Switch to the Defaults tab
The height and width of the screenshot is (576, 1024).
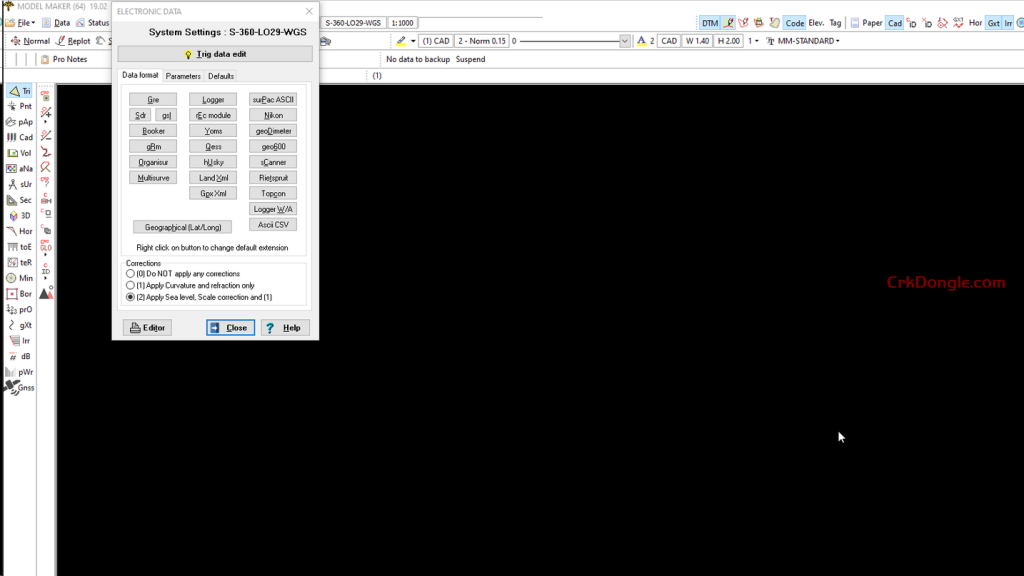point(221,76)
